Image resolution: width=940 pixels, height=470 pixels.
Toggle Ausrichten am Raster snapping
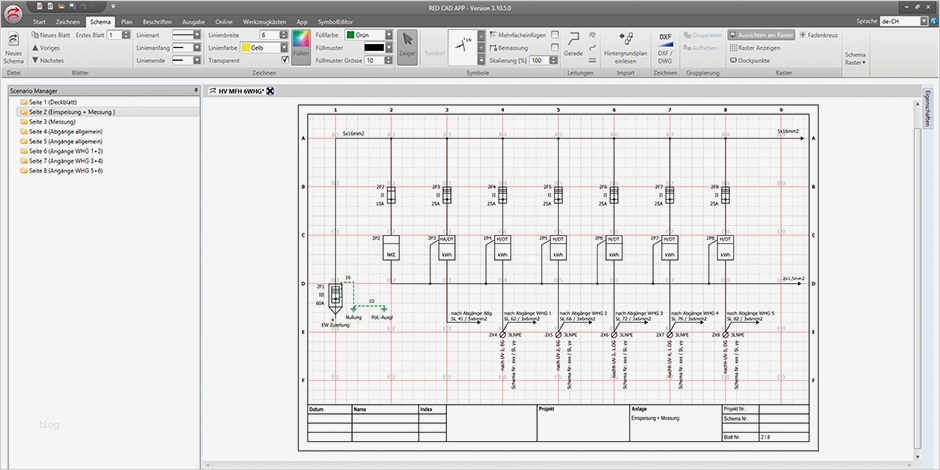click(x=761, y=35)
